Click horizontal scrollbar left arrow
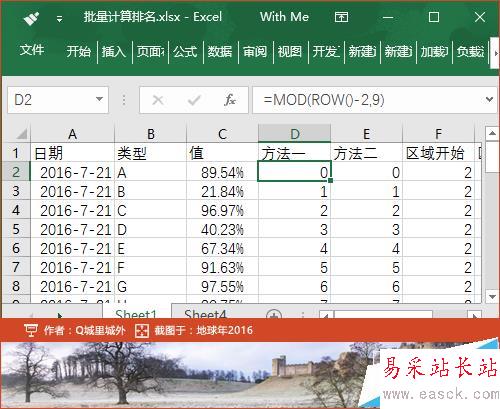The height and width of the screenshot is (409, 500). 326,315
